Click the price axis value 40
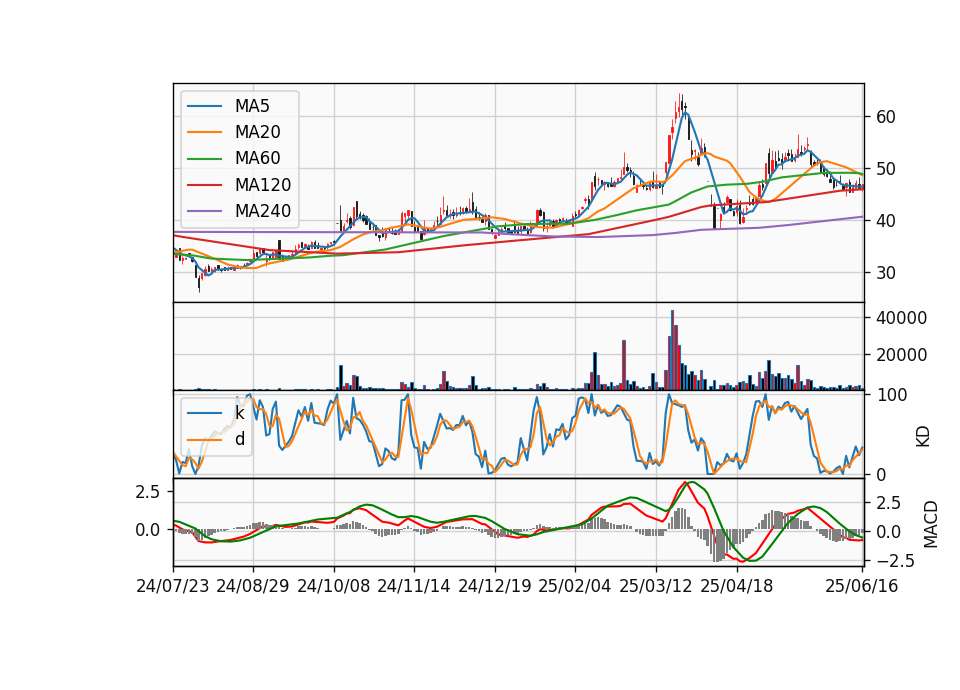Image resolution: width=960 pixels, height=690 pixels. pyautogui.click(x=886, y=221)
